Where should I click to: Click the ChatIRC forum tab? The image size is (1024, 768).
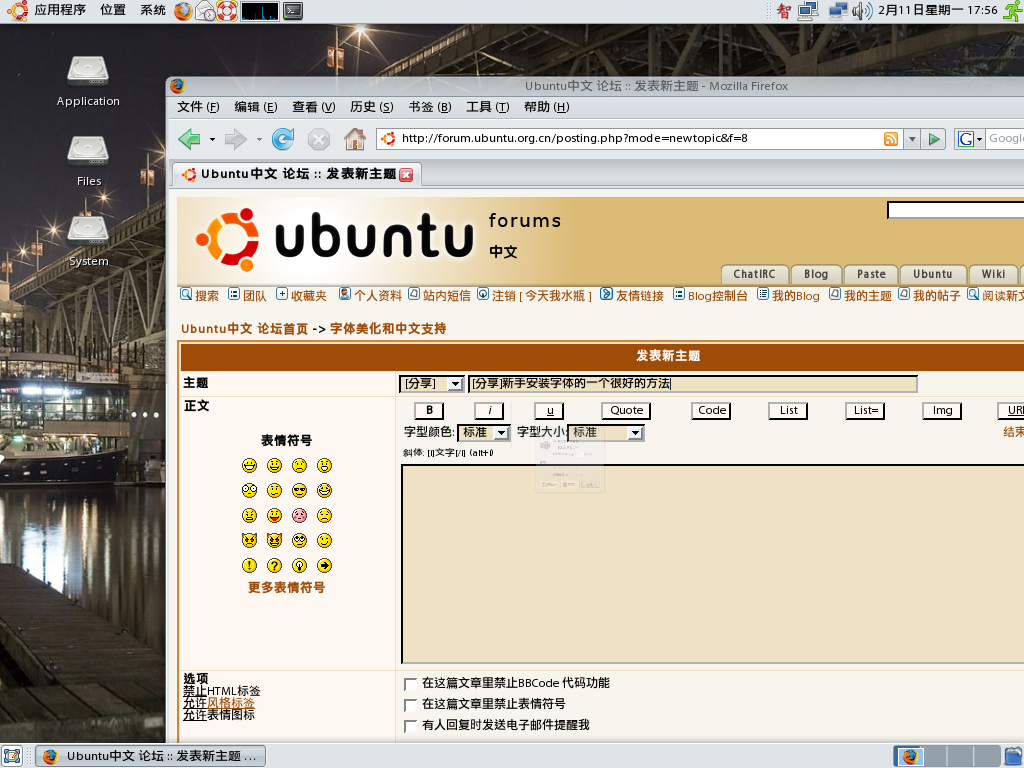tap(754, 274)
